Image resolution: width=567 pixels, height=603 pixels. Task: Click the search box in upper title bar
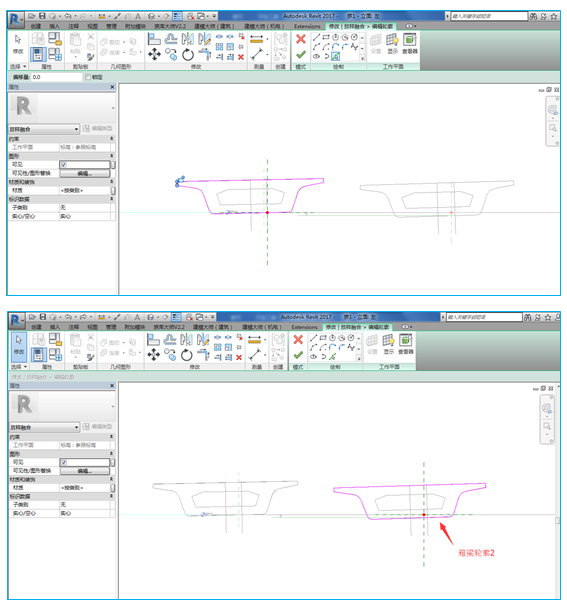coord(489,16)
